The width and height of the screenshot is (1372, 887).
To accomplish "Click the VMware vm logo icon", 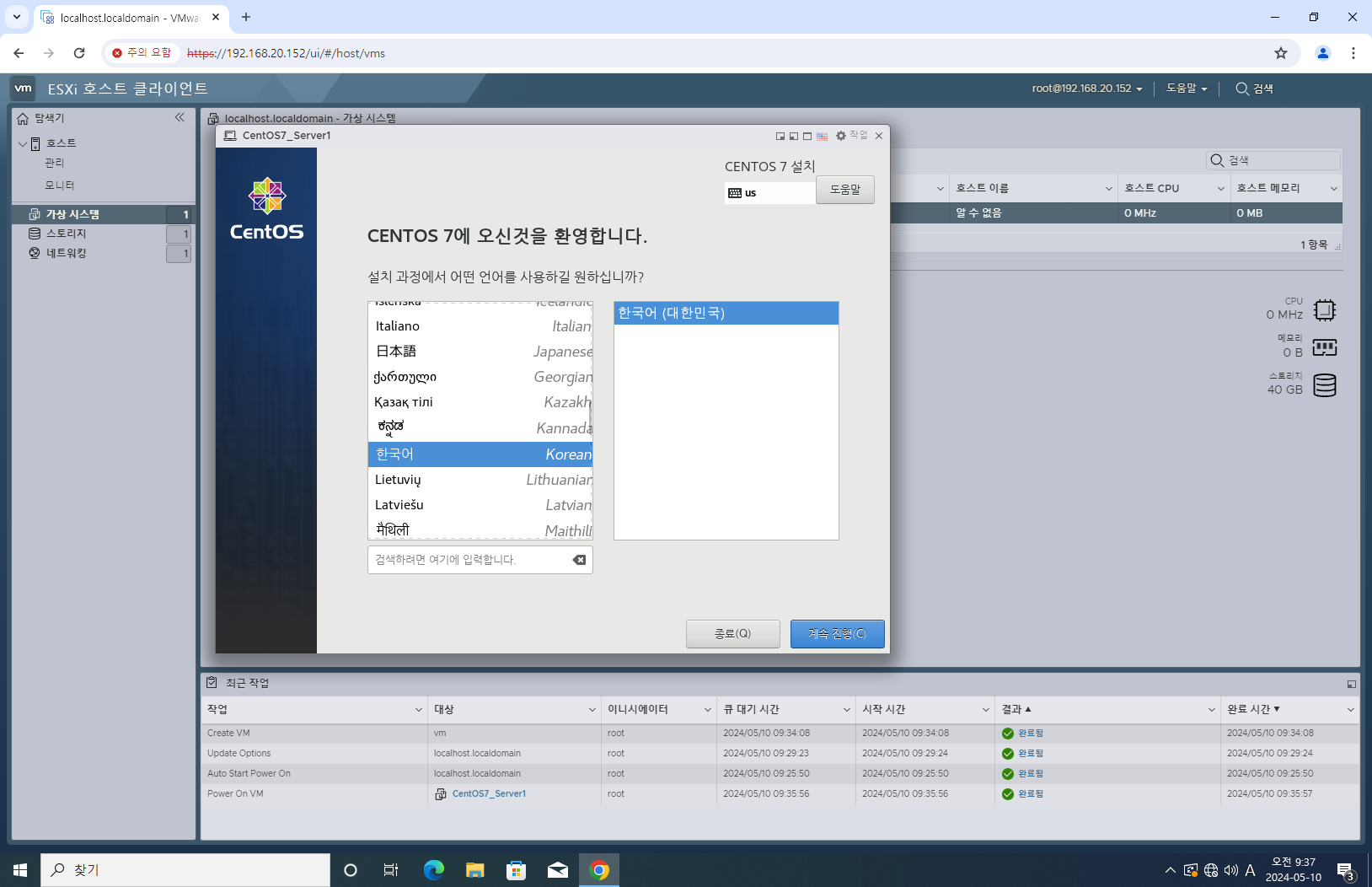I will point(23,88).
